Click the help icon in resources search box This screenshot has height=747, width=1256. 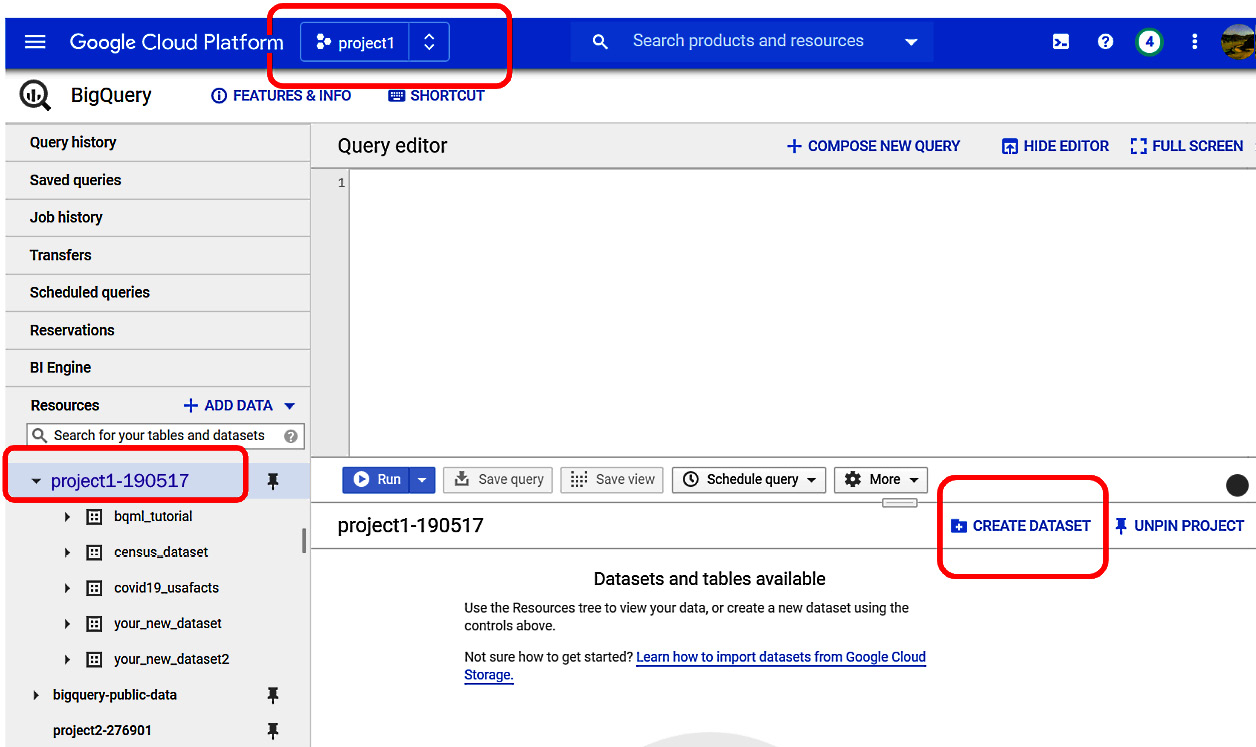[x=291, y=436]
